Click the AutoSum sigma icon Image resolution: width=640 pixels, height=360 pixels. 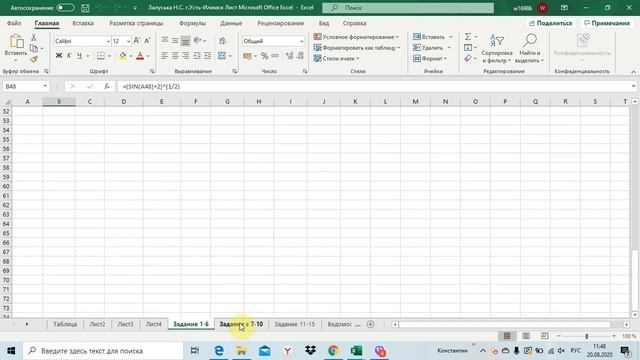(x=468, y=37)
